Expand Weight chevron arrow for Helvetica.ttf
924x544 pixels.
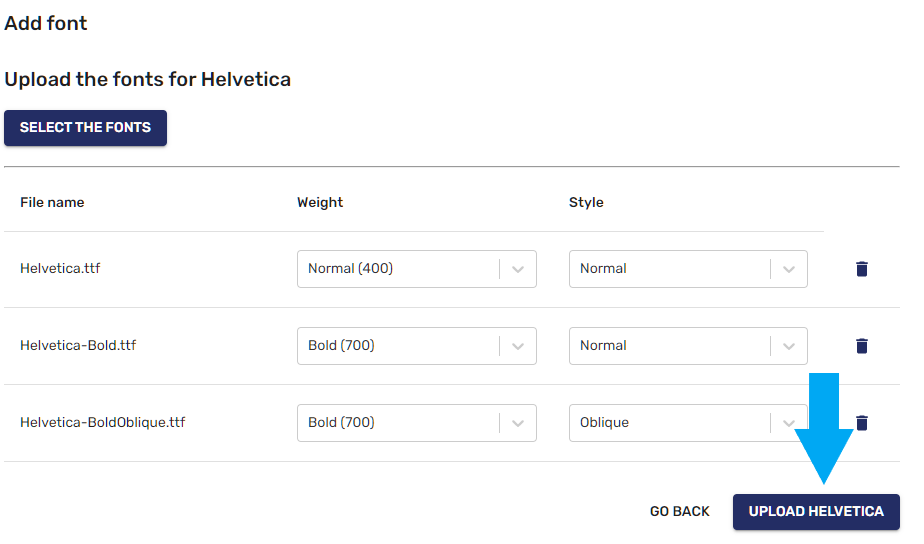point(518,269)
